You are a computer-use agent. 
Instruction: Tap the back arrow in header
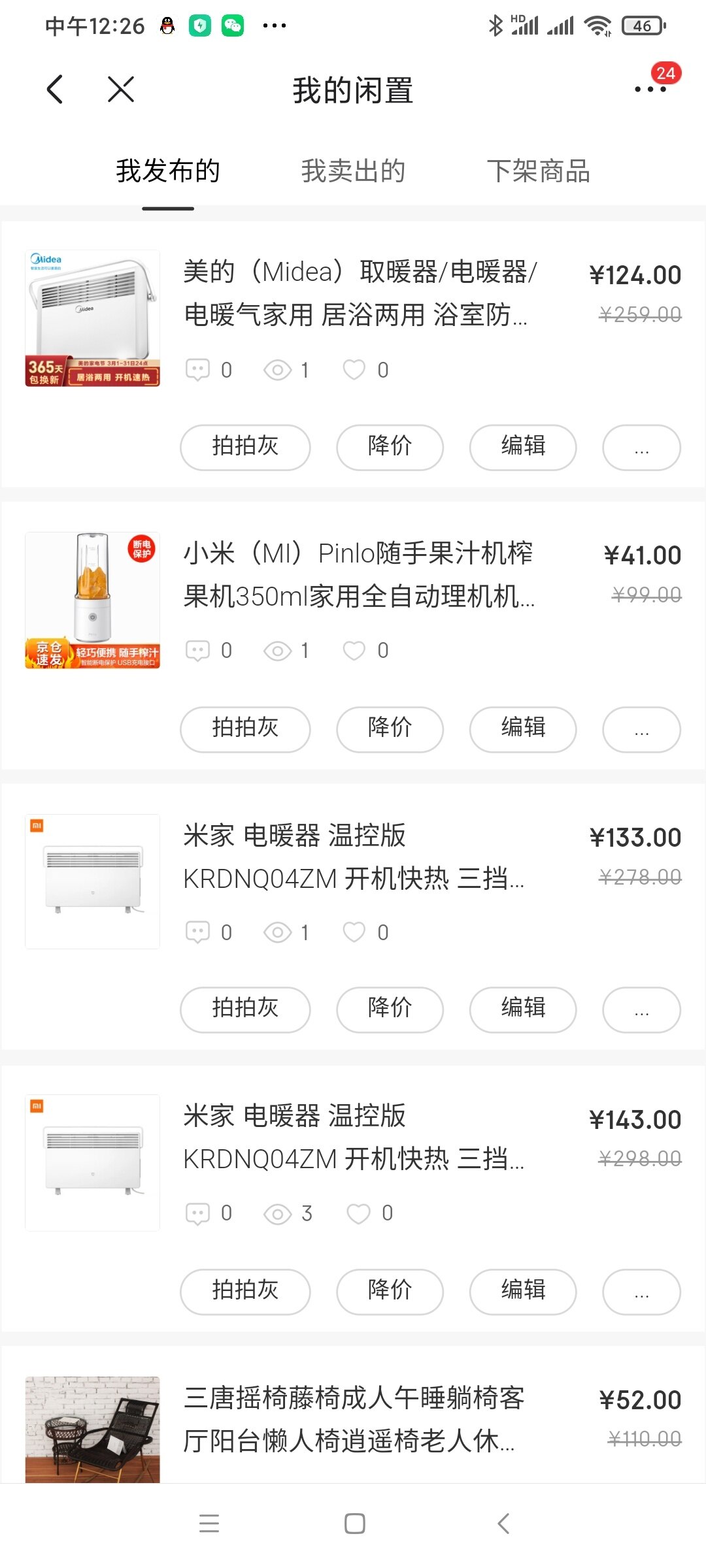point(56,90)
